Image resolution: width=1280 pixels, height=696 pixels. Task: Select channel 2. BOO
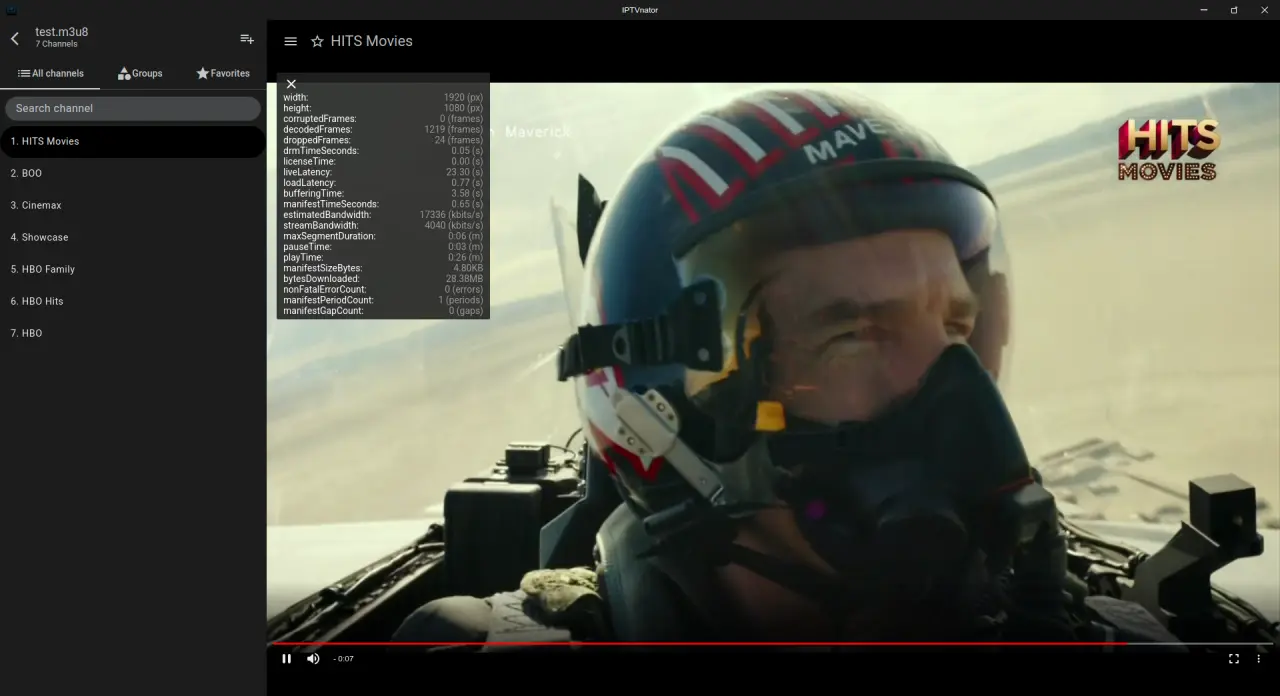(x=133, y=173)
